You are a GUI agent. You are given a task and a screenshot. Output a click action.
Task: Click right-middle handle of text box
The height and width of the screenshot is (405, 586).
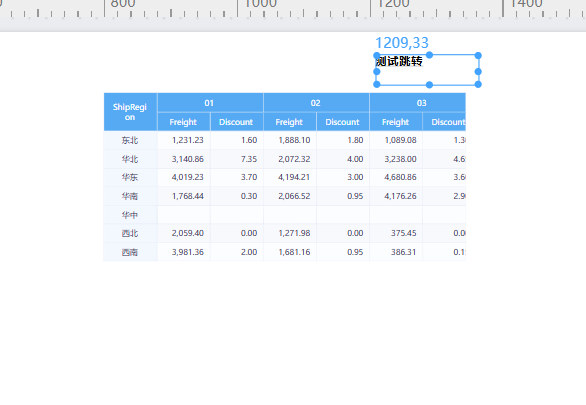pyautogui.click(x=478, y=71)
